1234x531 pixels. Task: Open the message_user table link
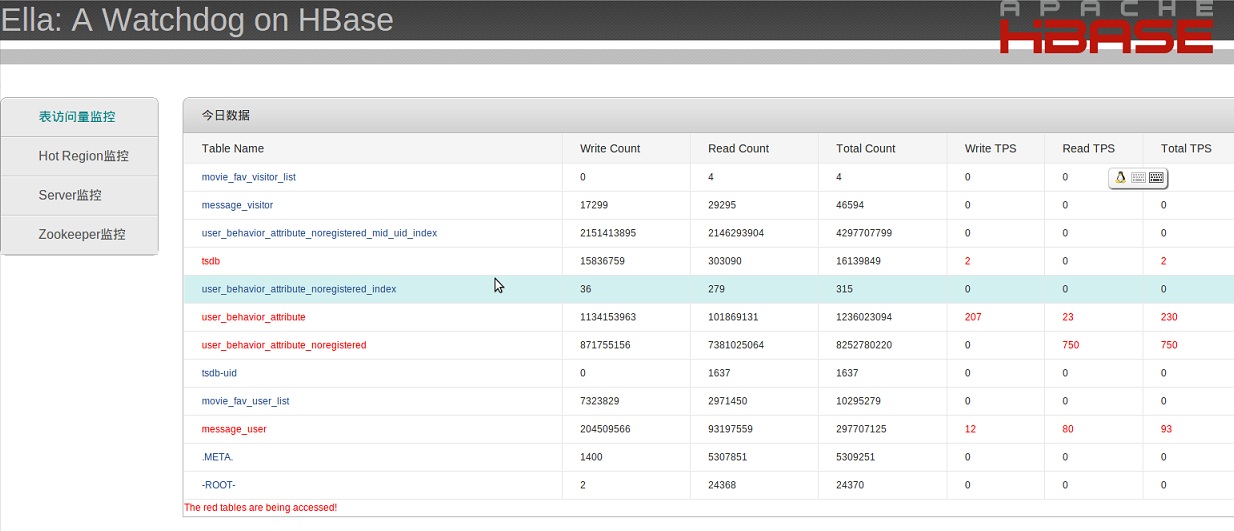234,429
